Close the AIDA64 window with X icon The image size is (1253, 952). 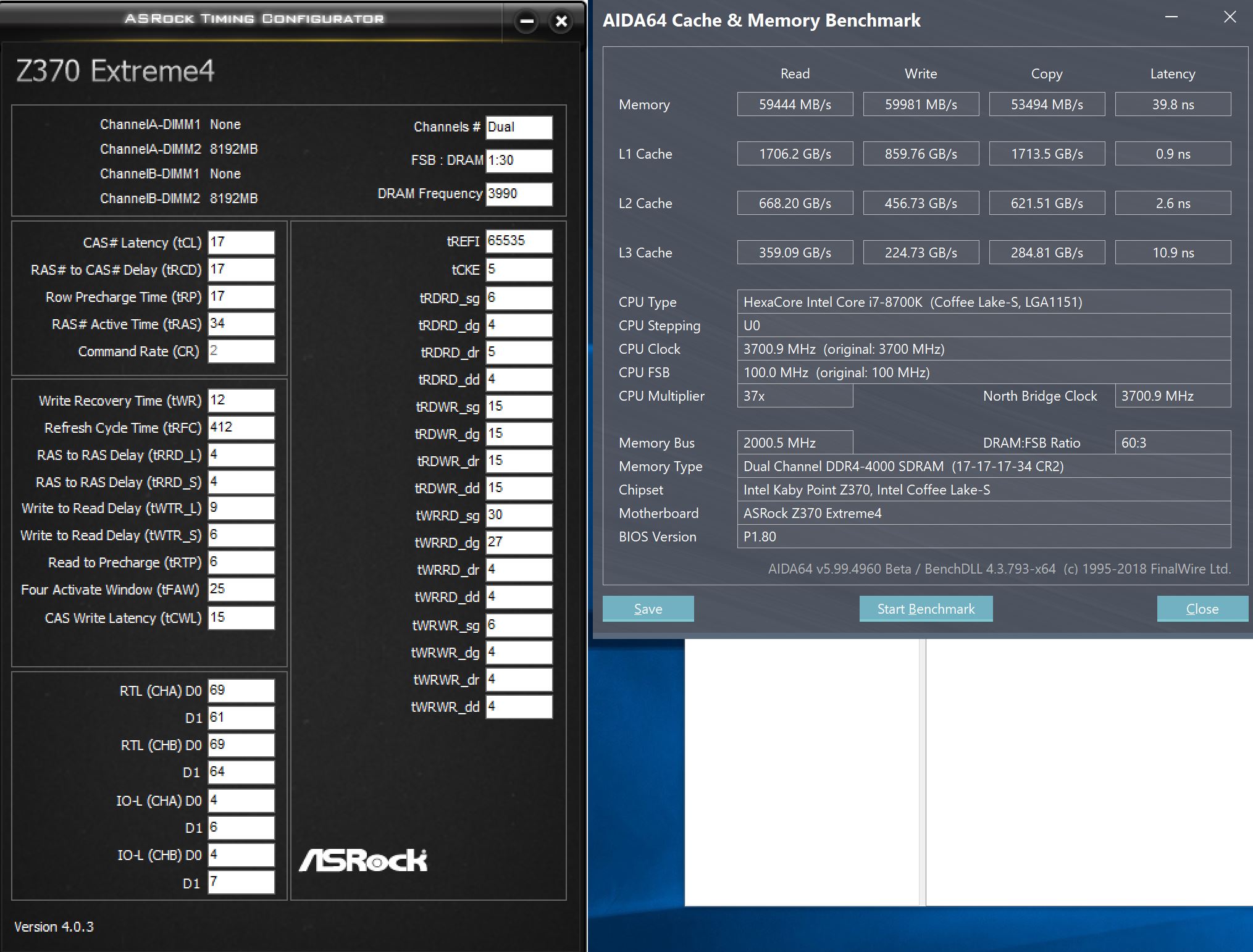point(1230,17)
